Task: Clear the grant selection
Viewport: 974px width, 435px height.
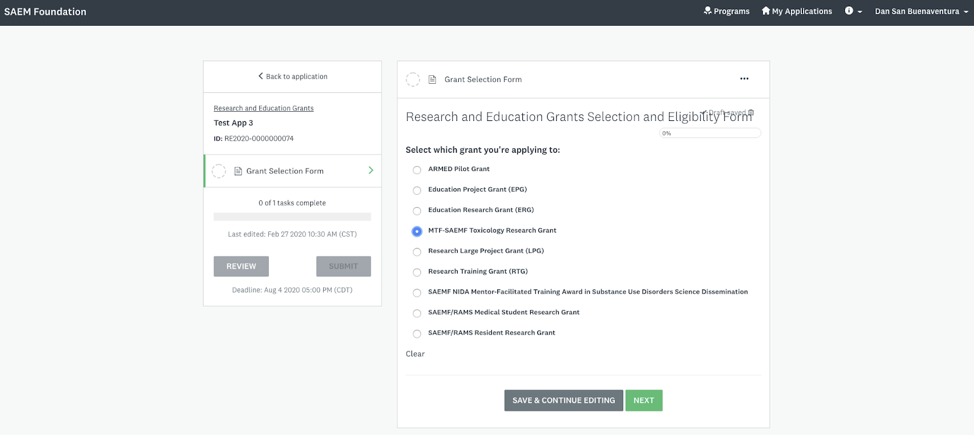Action: tap(415, 354)
